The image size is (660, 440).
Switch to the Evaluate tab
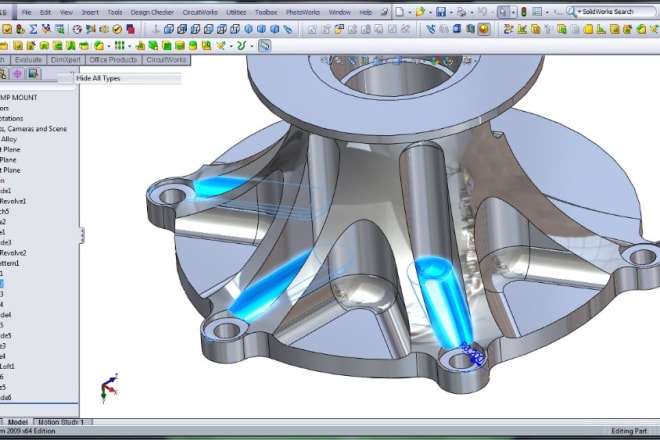28,60
